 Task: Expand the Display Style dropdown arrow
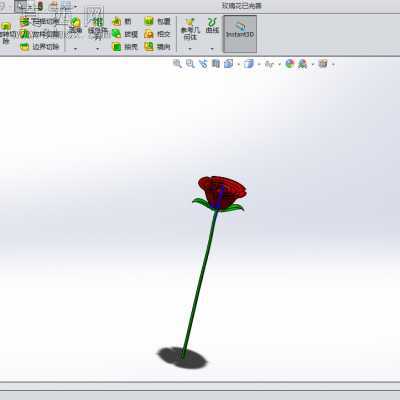[x=259, y=64]
